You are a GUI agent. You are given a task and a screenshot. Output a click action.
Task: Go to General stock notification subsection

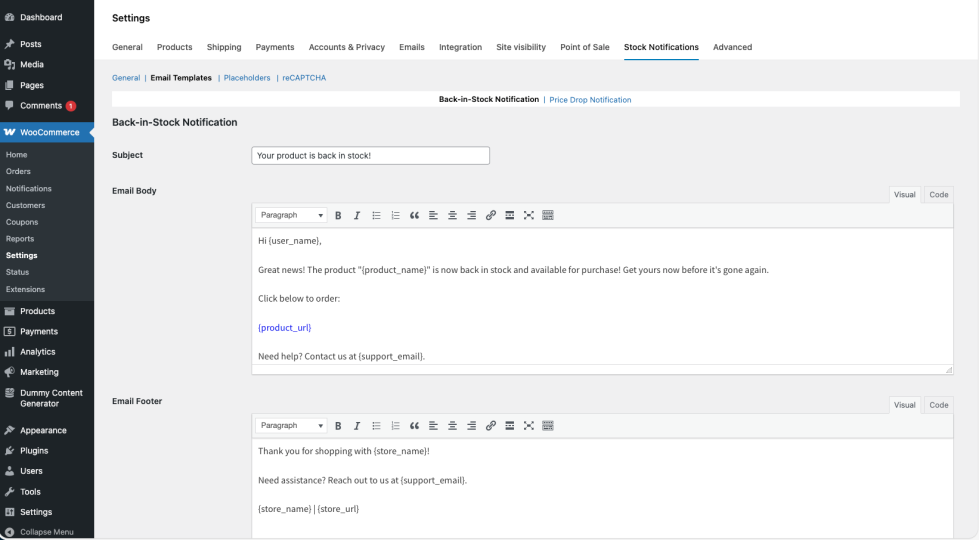125,78
